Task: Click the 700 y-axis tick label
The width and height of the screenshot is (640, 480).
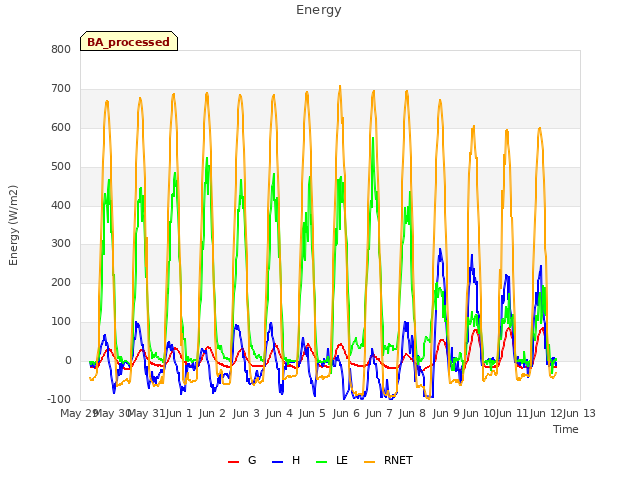Action: point(61,89)
